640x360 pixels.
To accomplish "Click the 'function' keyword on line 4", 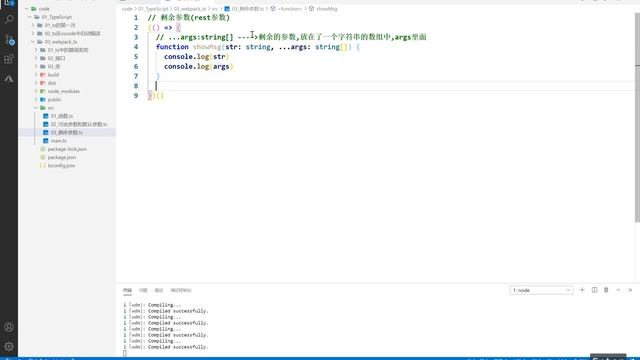I will [172, 47].
